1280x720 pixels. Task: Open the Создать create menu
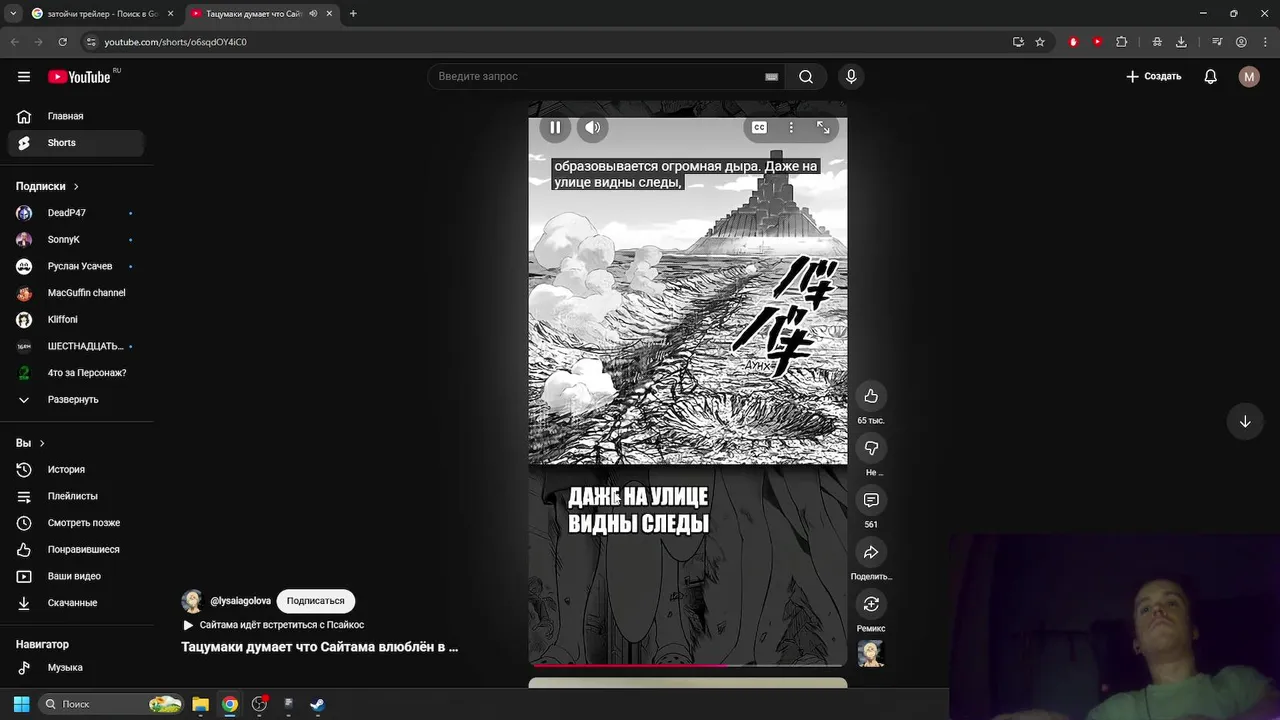(1153, 76)
